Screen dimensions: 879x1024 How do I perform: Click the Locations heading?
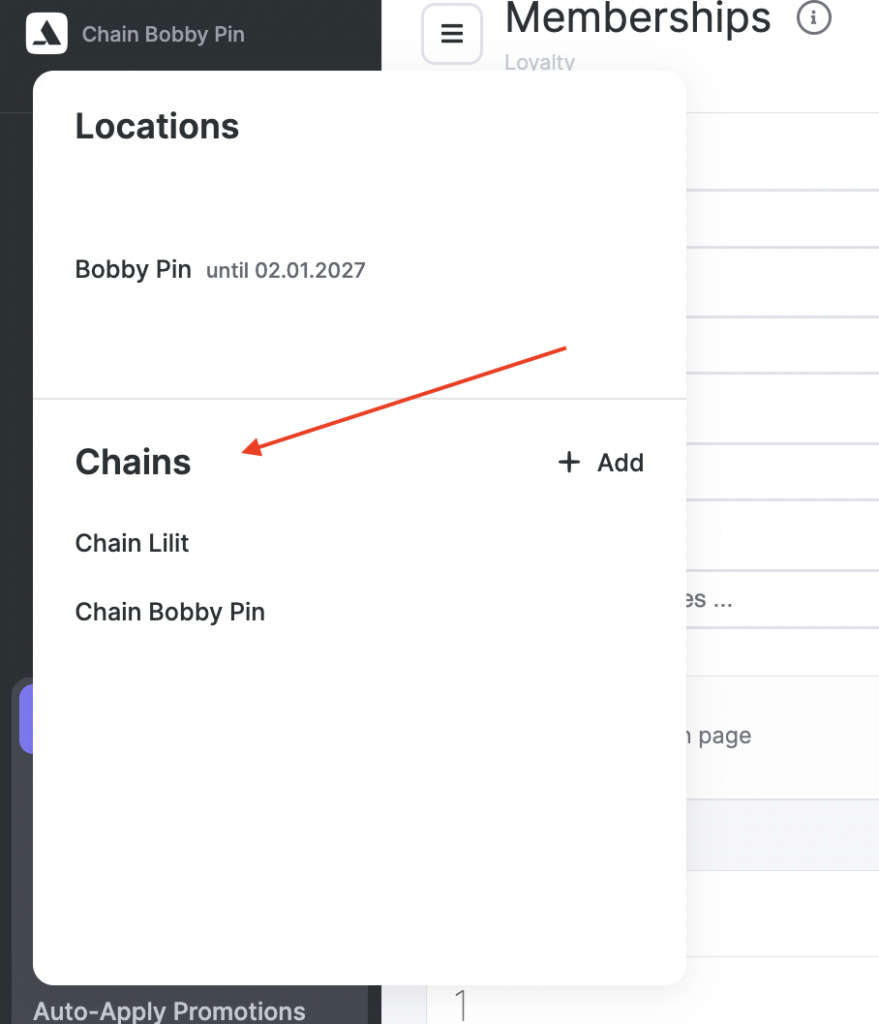point(157,127)
